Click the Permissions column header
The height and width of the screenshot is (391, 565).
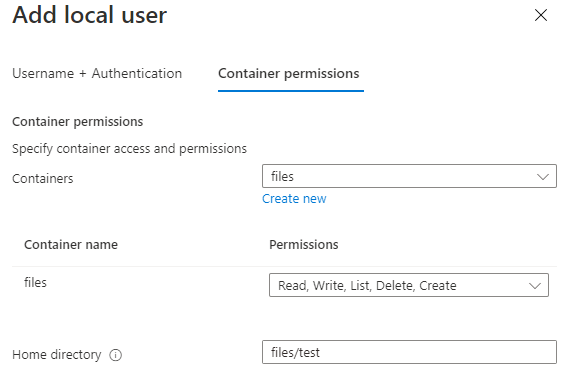304,245
